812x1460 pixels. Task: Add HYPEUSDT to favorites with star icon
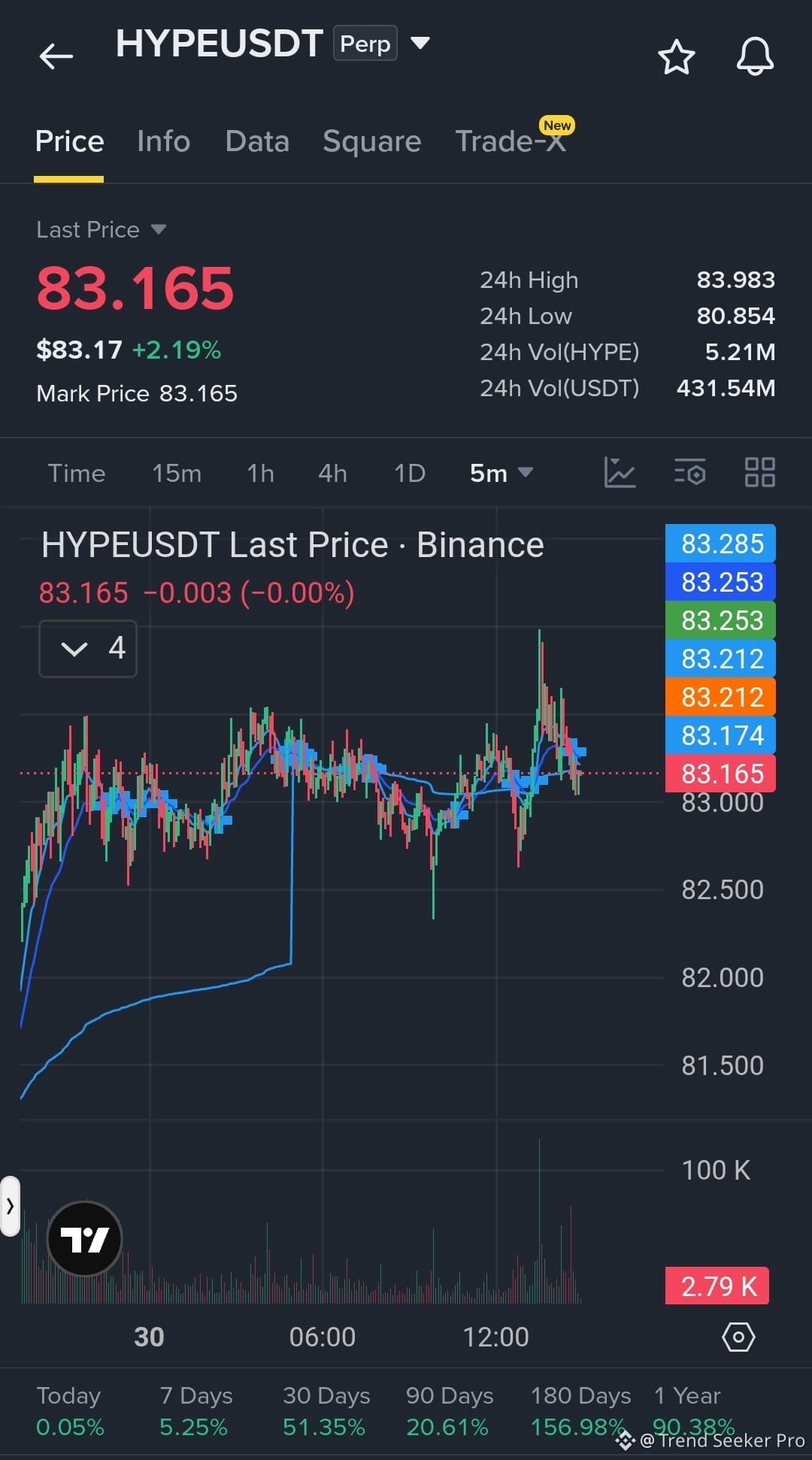point(676,56)
